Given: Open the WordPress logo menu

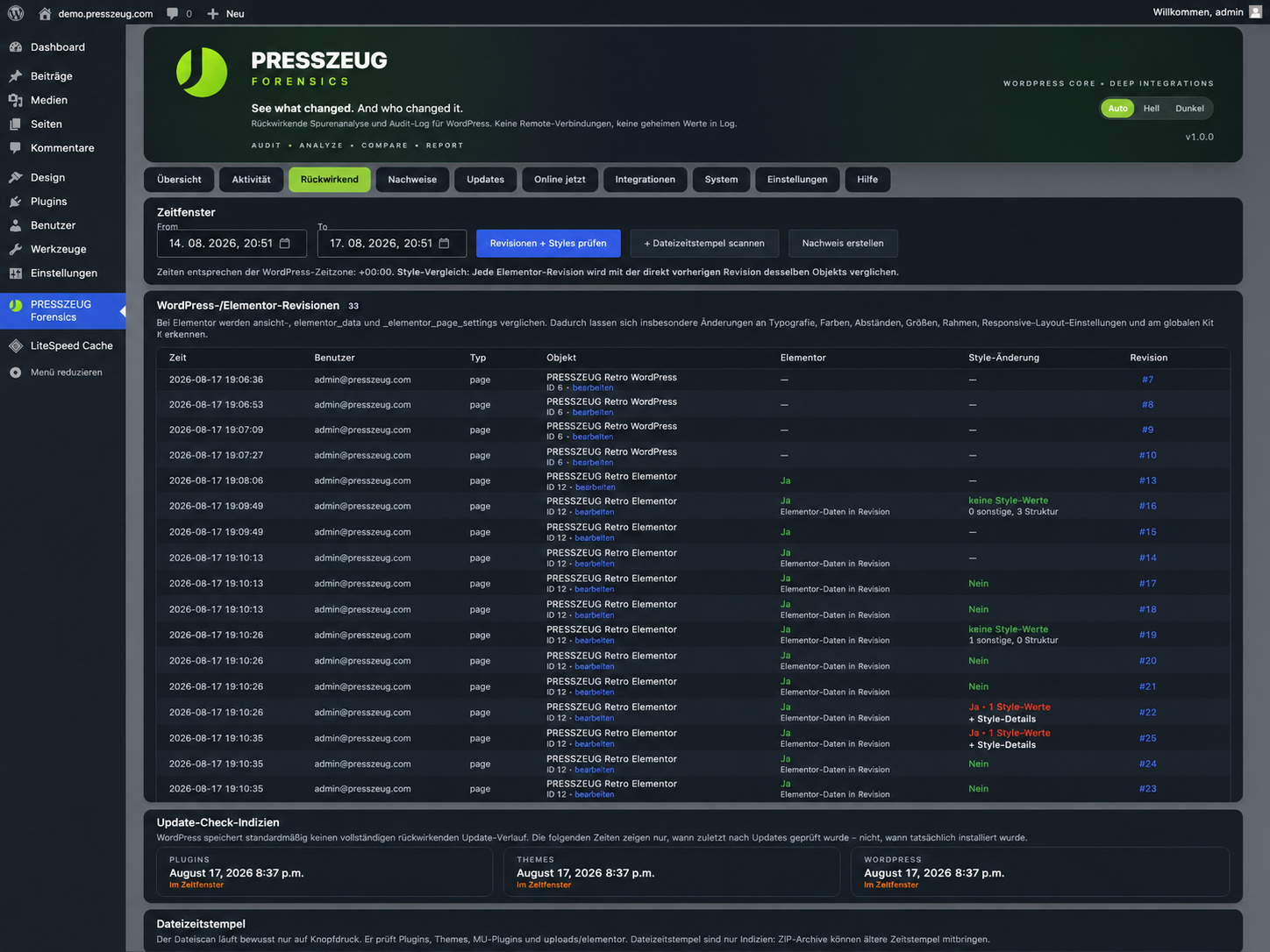Looking at the screenshot, I should pos(16,13).
